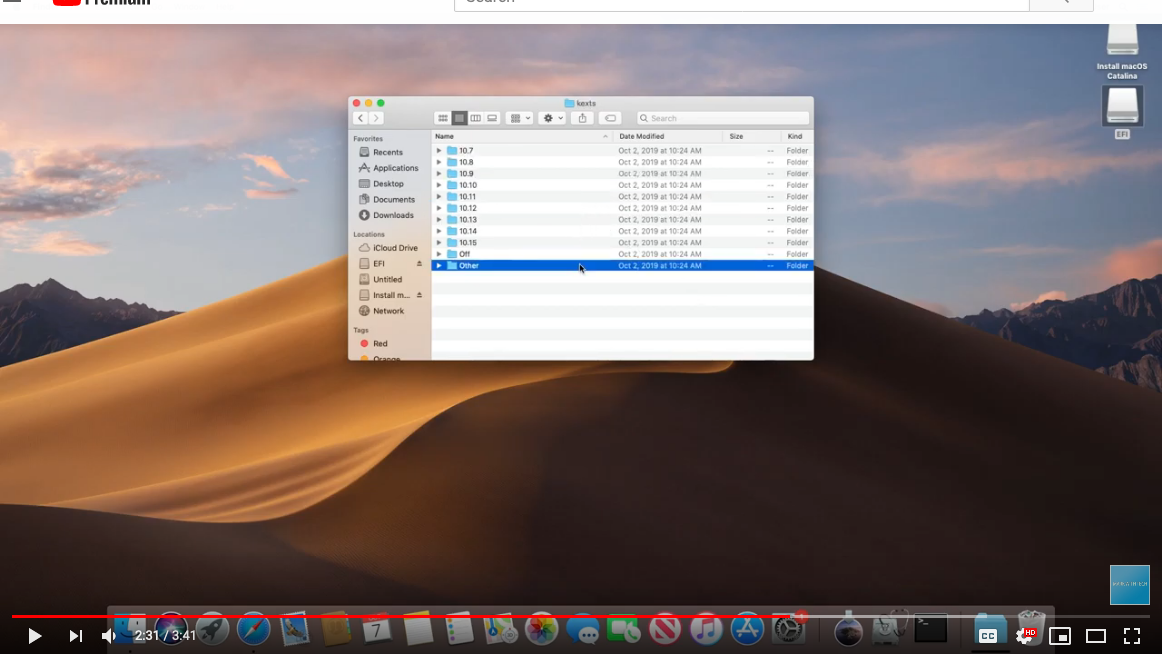The image size is (1162, 654).
Task: Open Recents in the Finder sidebar
Action: [x=388, y=152]
